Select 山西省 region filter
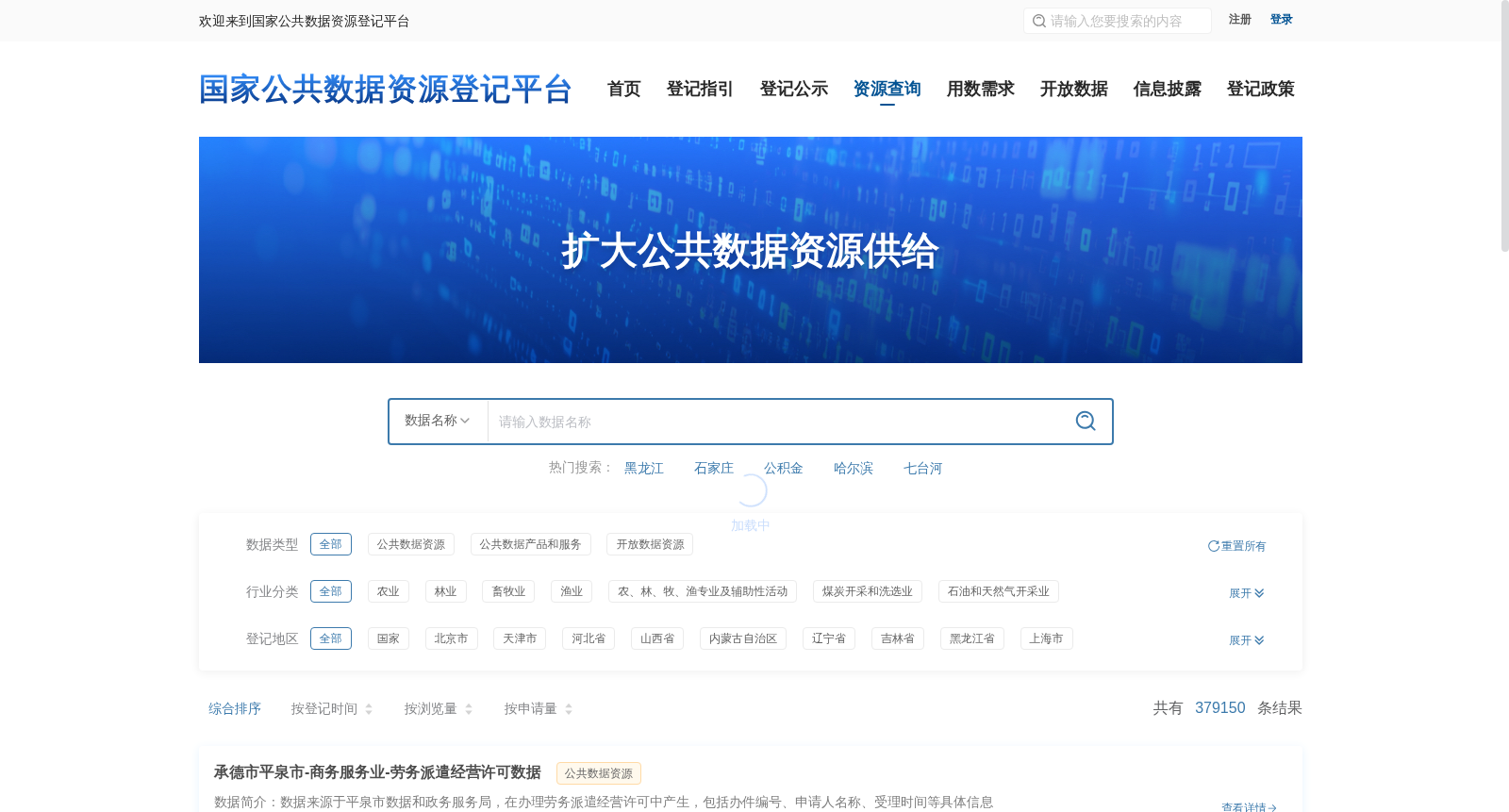The width and height of the screenshot is (1509, 812). pyautogui.click(x=657, y=638)
